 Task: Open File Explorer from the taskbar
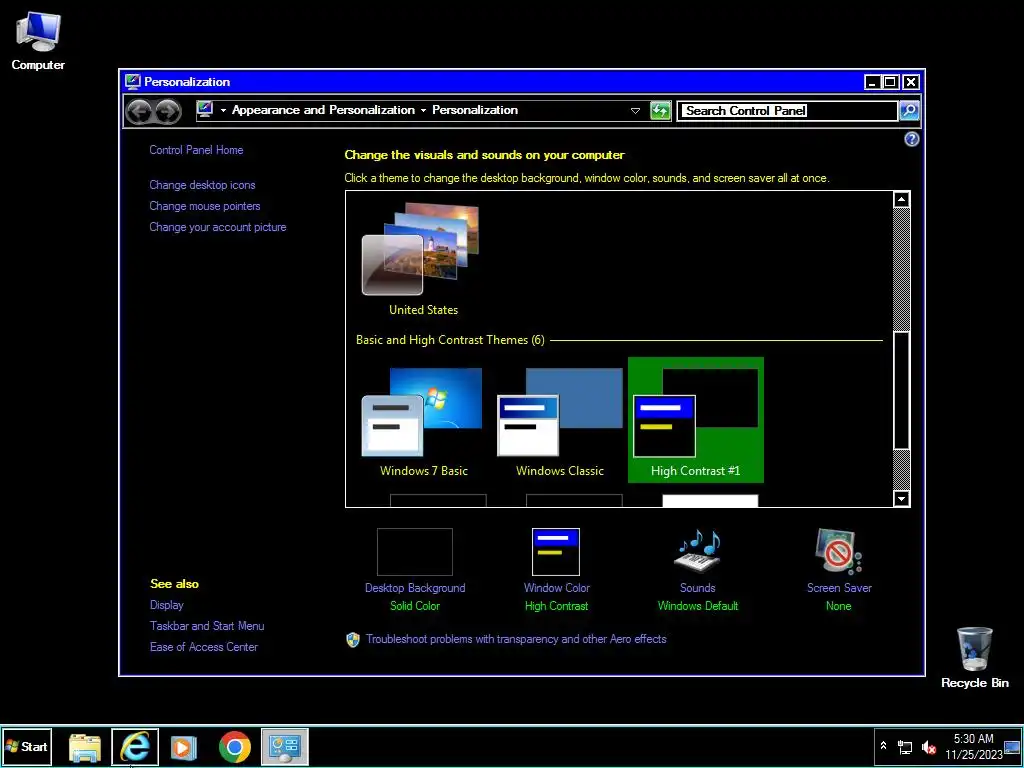click(x=85, y=746)
